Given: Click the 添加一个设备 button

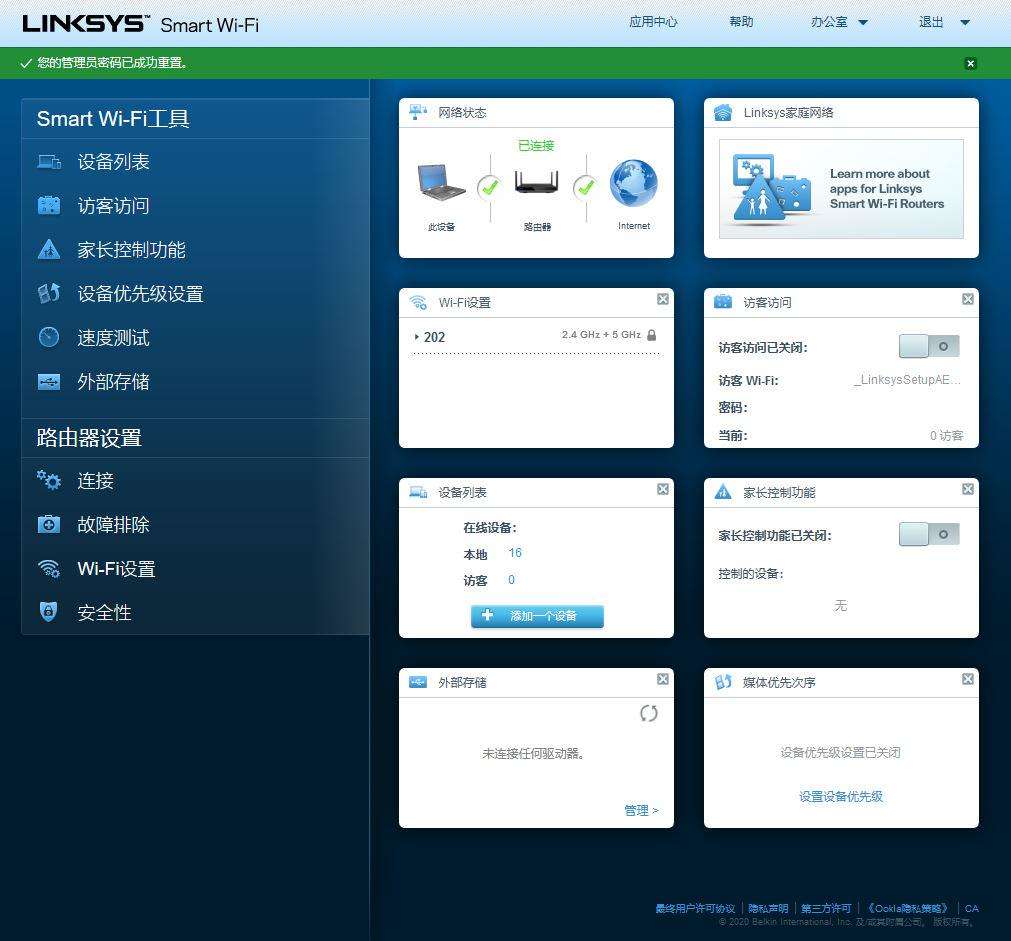Looking at the screenshot, I should (536, 616).
